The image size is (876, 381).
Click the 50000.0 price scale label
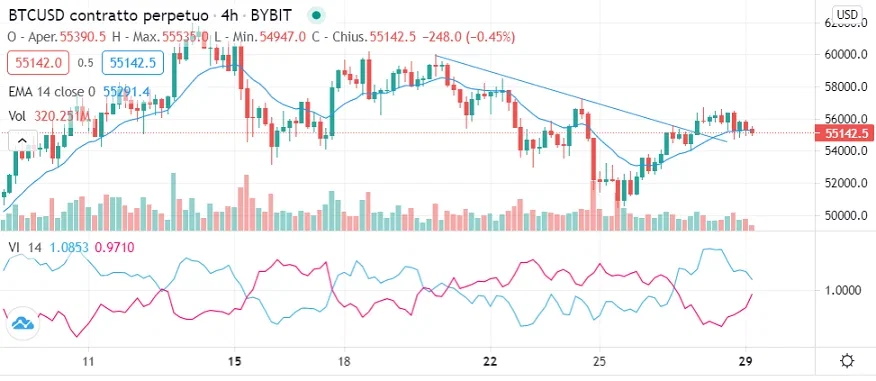[x=846, y=216]
